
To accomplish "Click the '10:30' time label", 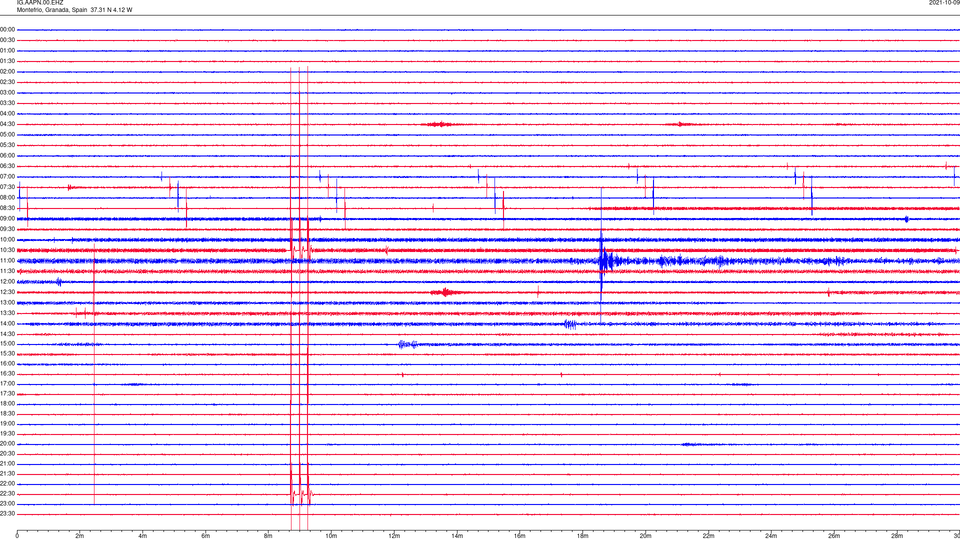I will [x=8, y=250].
